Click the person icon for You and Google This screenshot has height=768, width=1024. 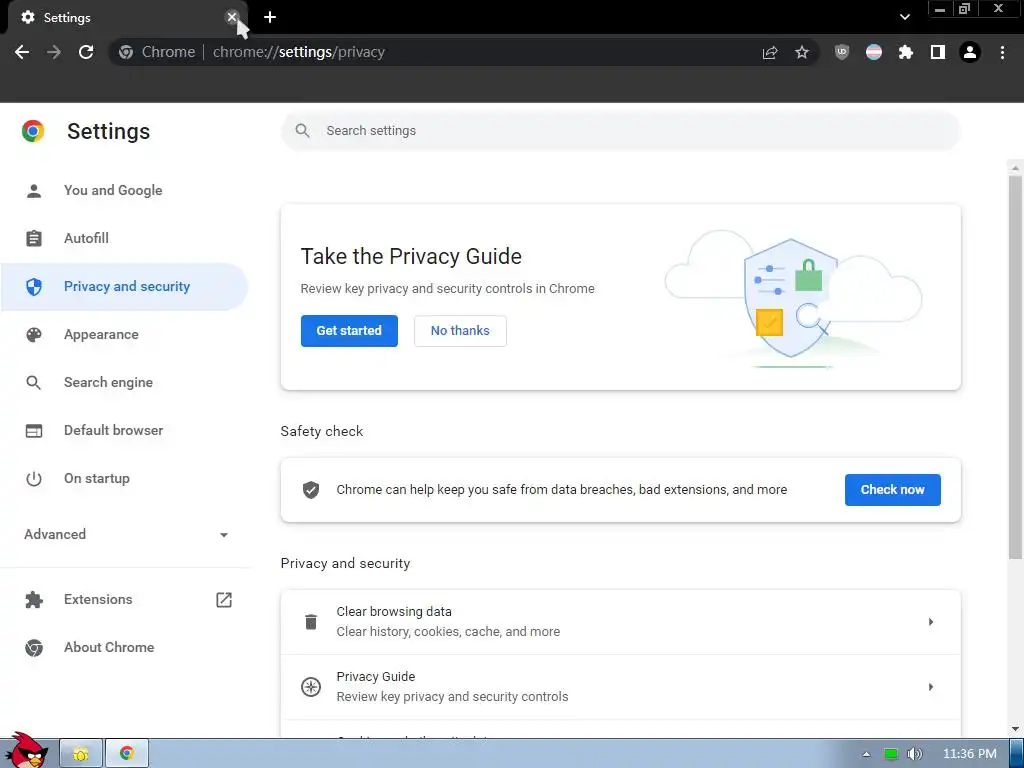click(34, 191)
